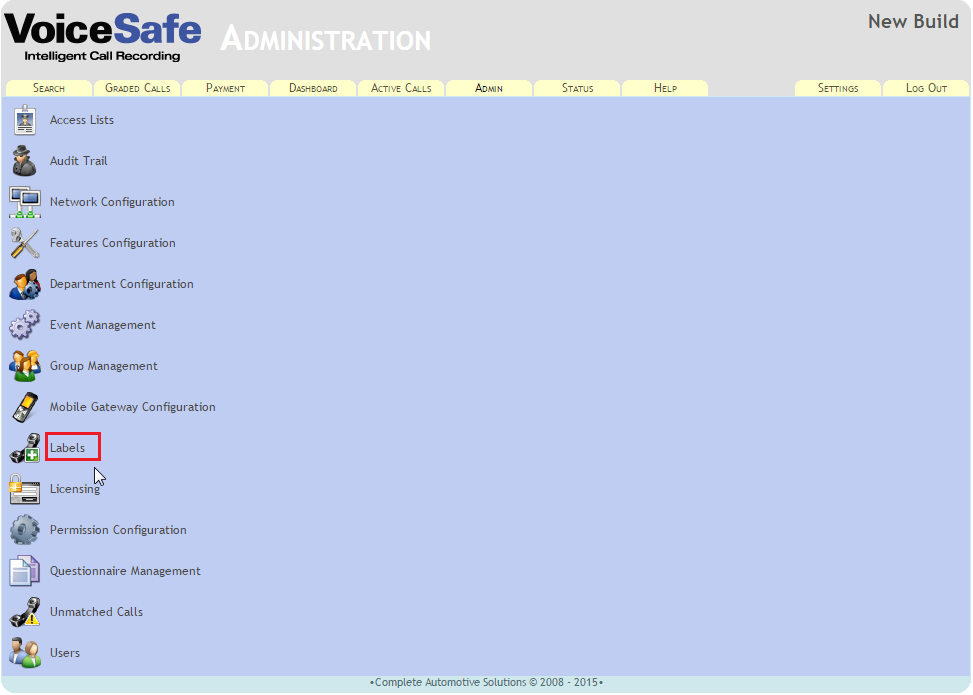Image resolution: width=973 pixels, height=695 pixels.
Task: Click the Network Configuration computers icon
Action: click(x=25, y=202)
